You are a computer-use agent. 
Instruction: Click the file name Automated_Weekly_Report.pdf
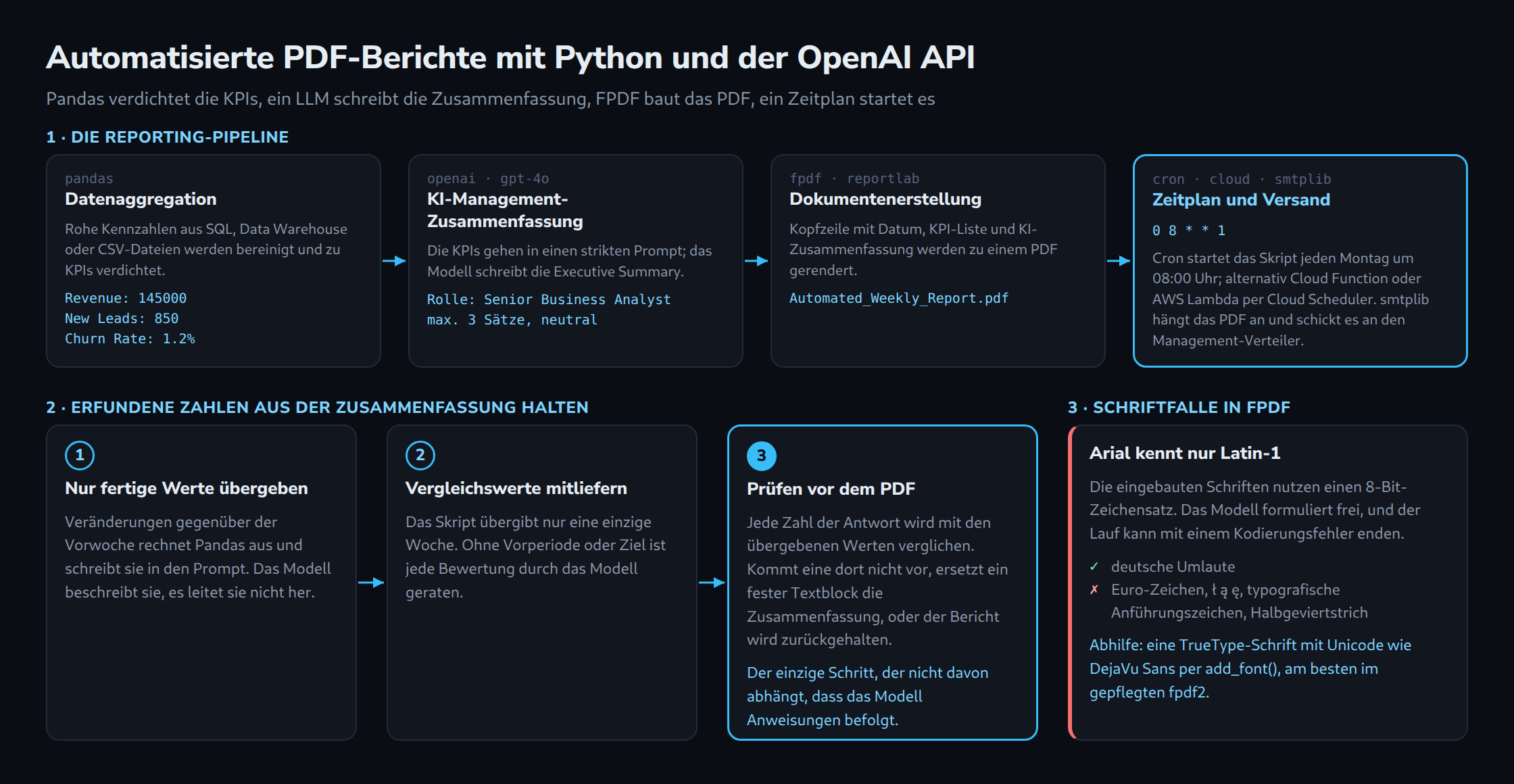(x=899, y=298)
